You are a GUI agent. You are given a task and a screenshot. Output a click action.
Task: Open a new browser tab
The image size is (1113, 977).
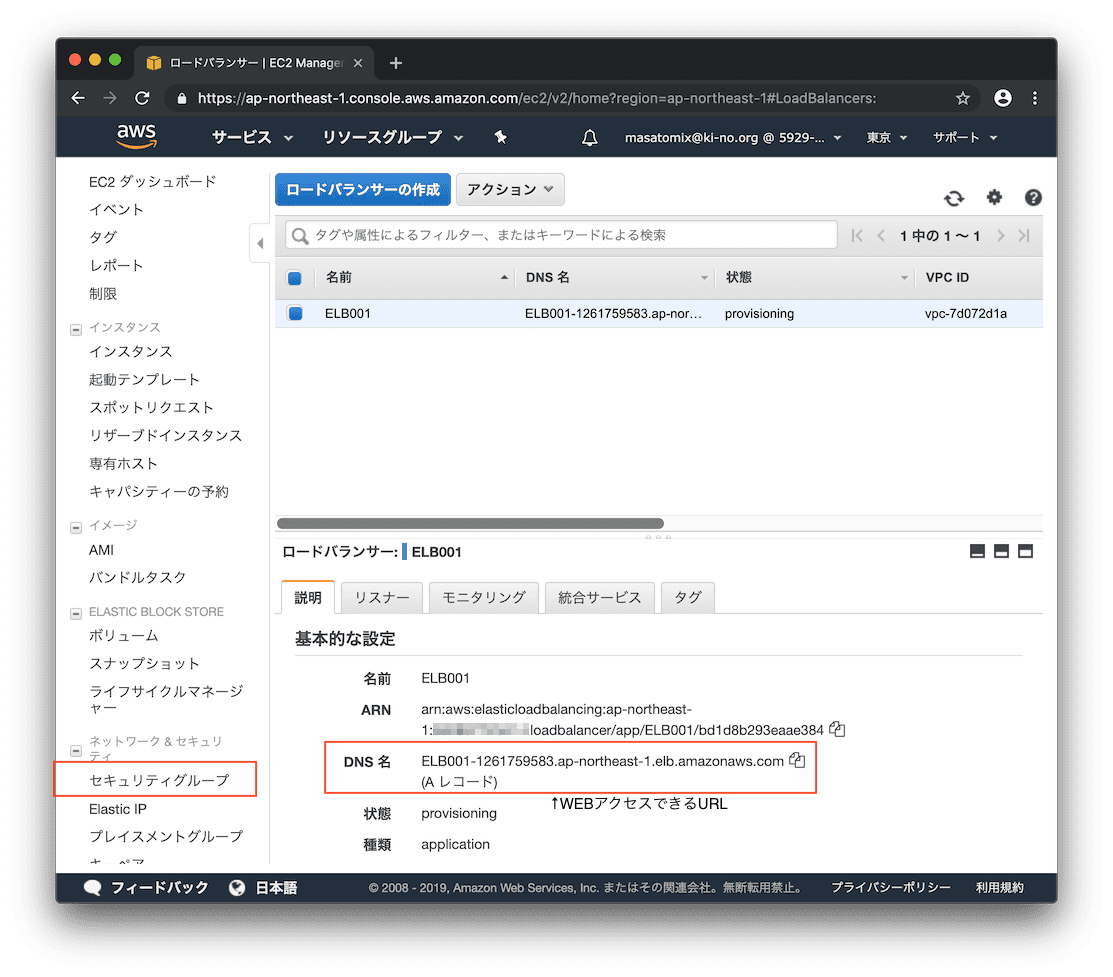(x=396, y=63)
